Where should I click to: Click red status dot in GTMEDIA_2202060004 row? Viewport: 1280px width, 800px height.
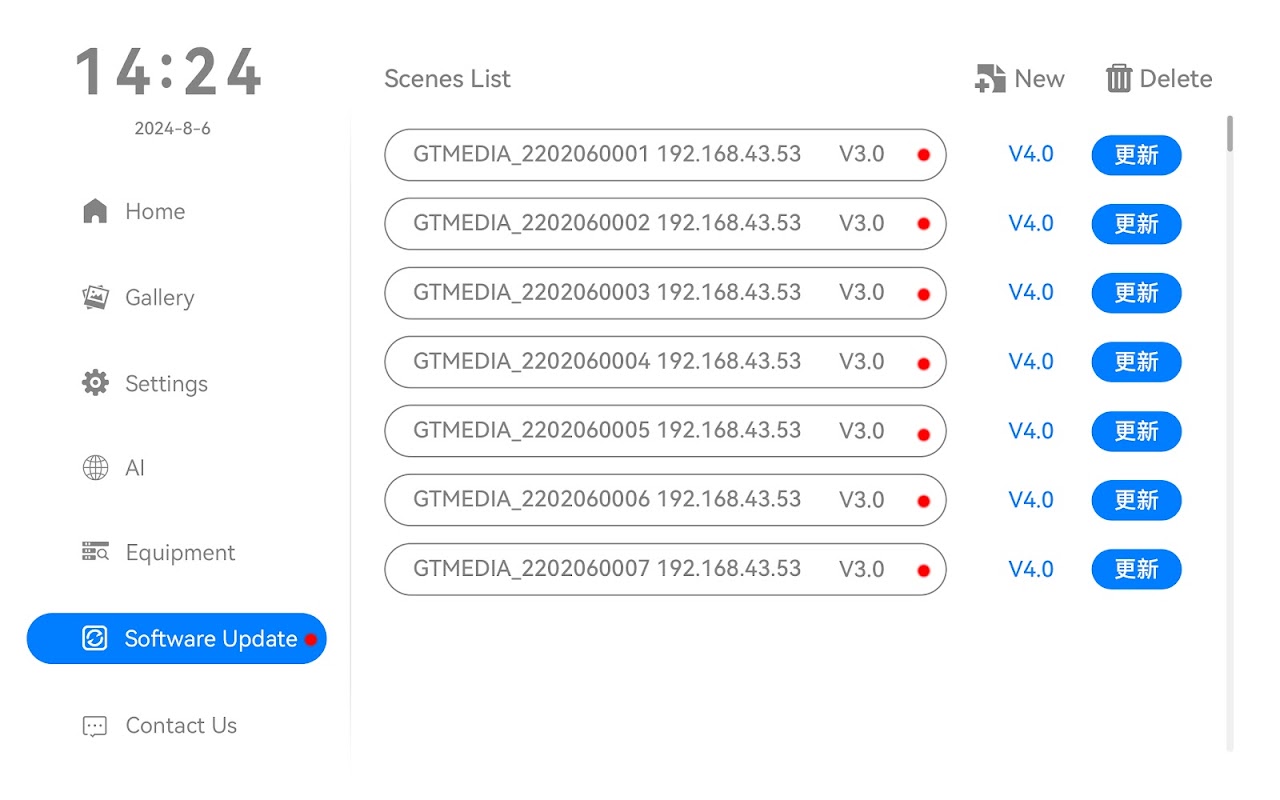[x=924, y=363]
